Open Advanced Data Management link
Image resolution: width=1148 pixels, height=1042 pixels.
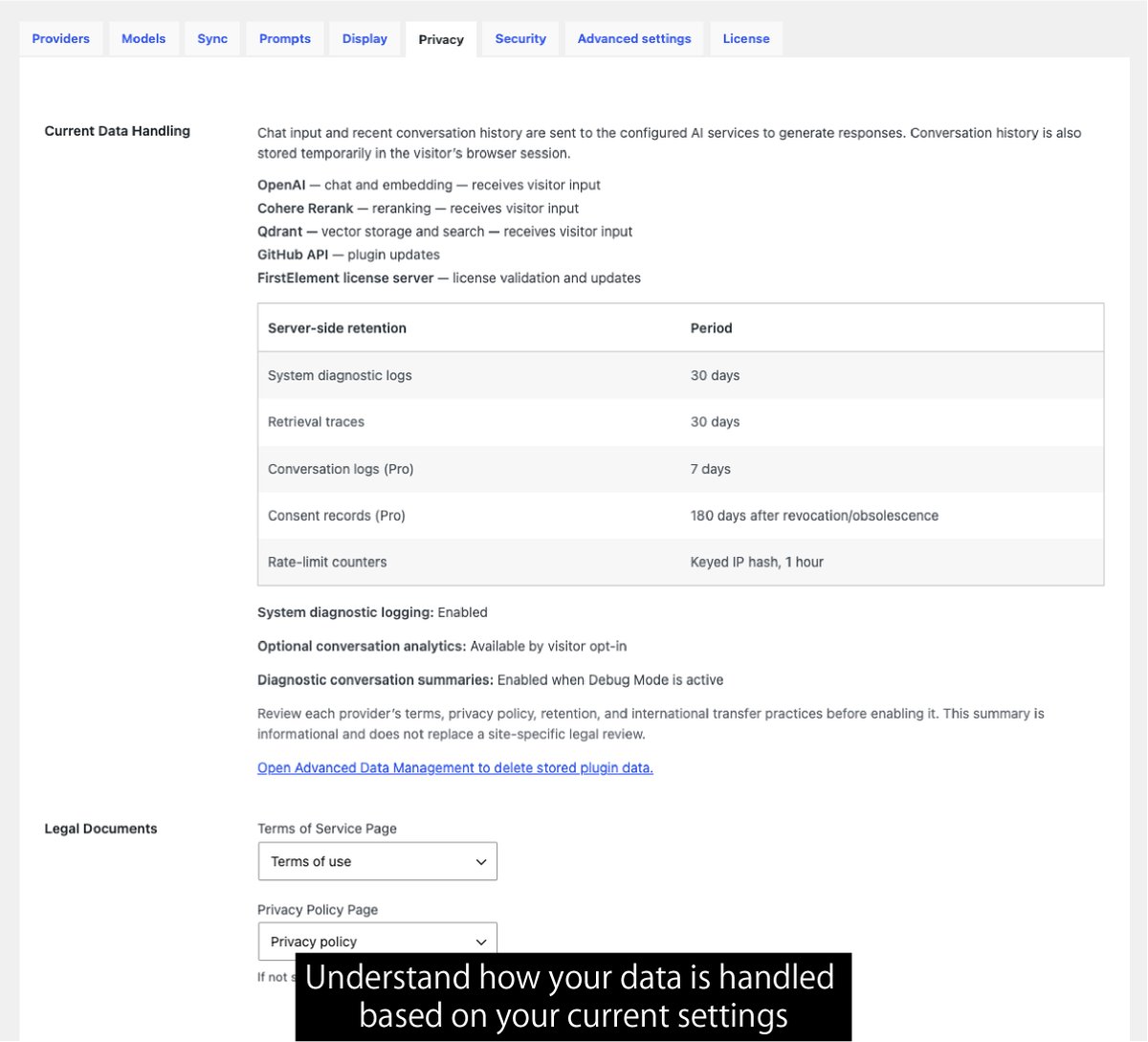click(x=455, y=767)
